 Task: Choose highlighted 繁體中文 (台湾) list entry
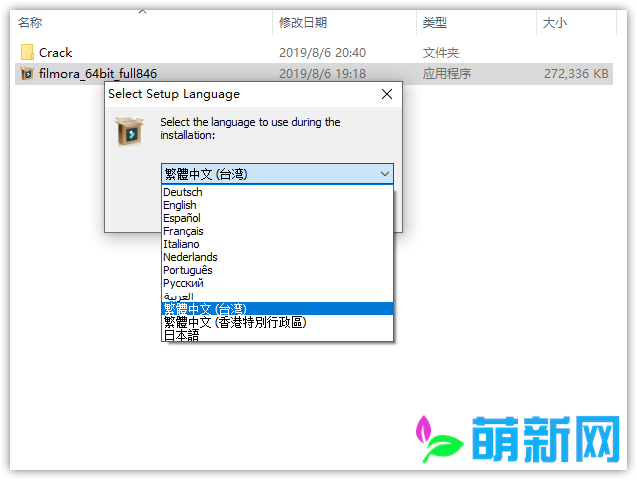coord(277,309)
